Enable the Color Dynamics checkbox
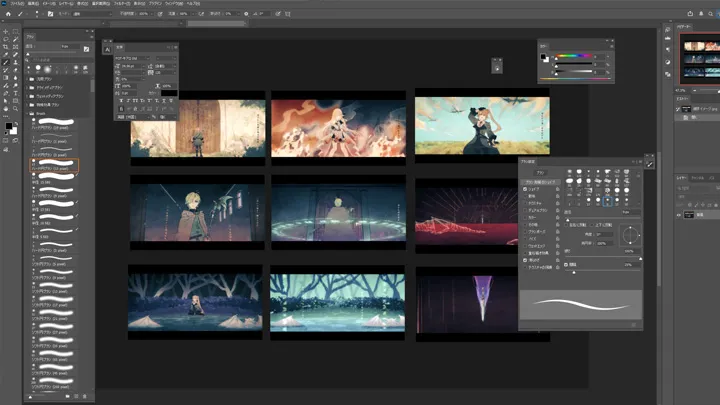 coord(525,218)
